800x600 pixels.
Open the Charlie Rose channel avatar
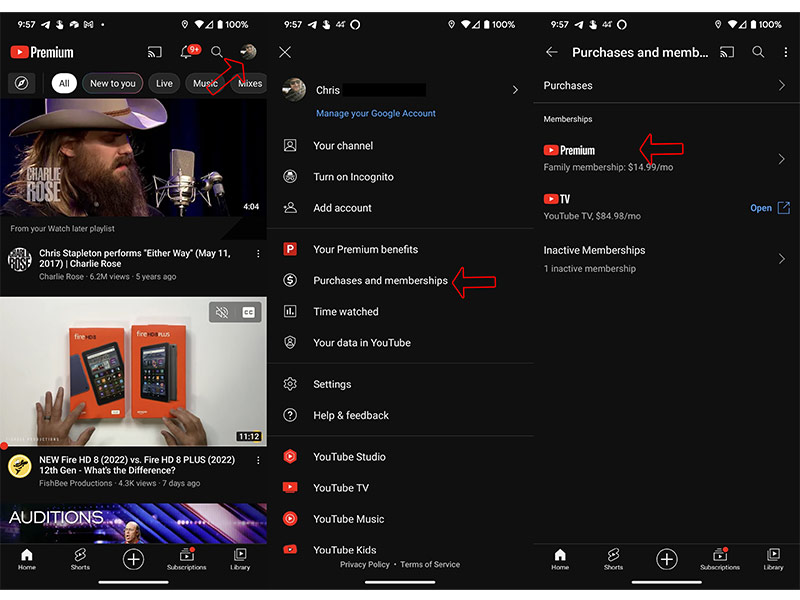pos(20,260)
